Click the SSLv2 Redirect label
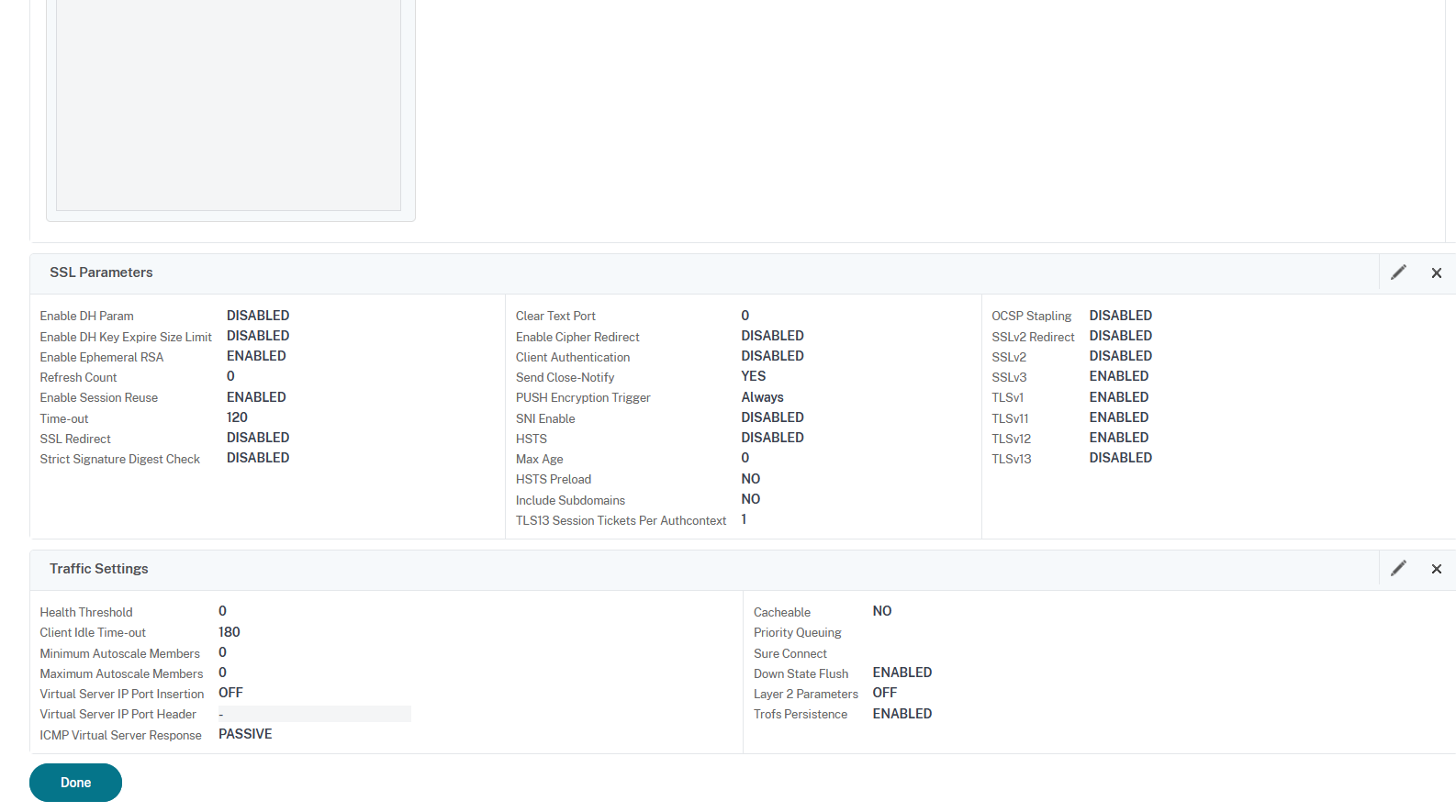Screen dimensions: 1456x812 (1033, 338)
